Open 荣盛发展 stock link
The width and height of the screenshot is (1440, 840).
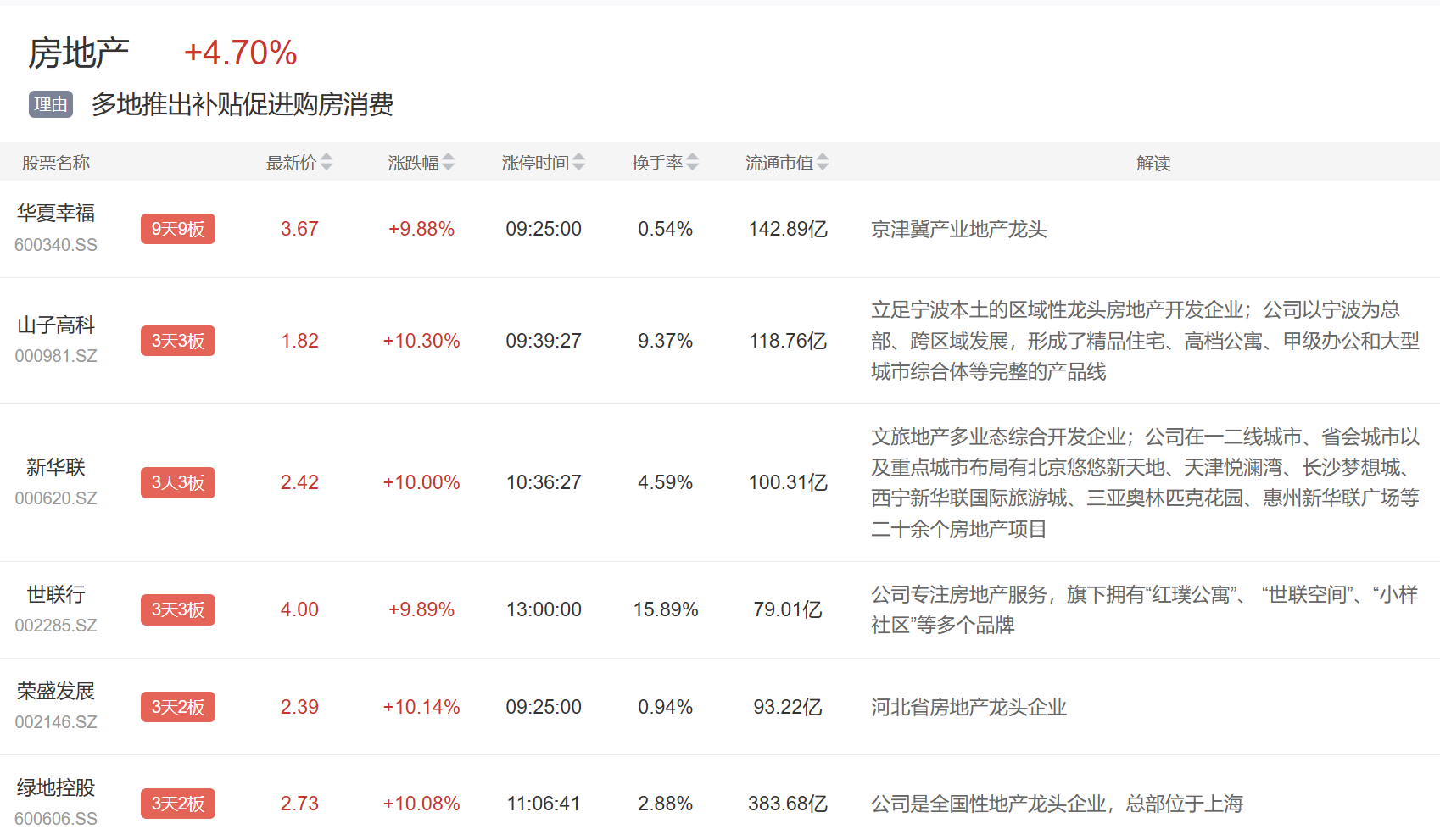pyautogui.click(x=56, y=692)
